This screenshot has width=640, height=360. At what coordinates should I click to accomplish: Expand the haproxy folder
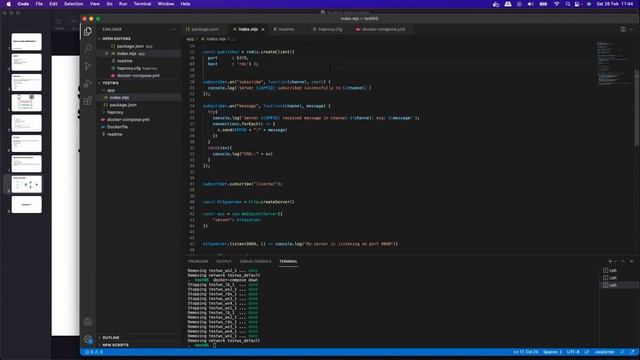[115, 112]
